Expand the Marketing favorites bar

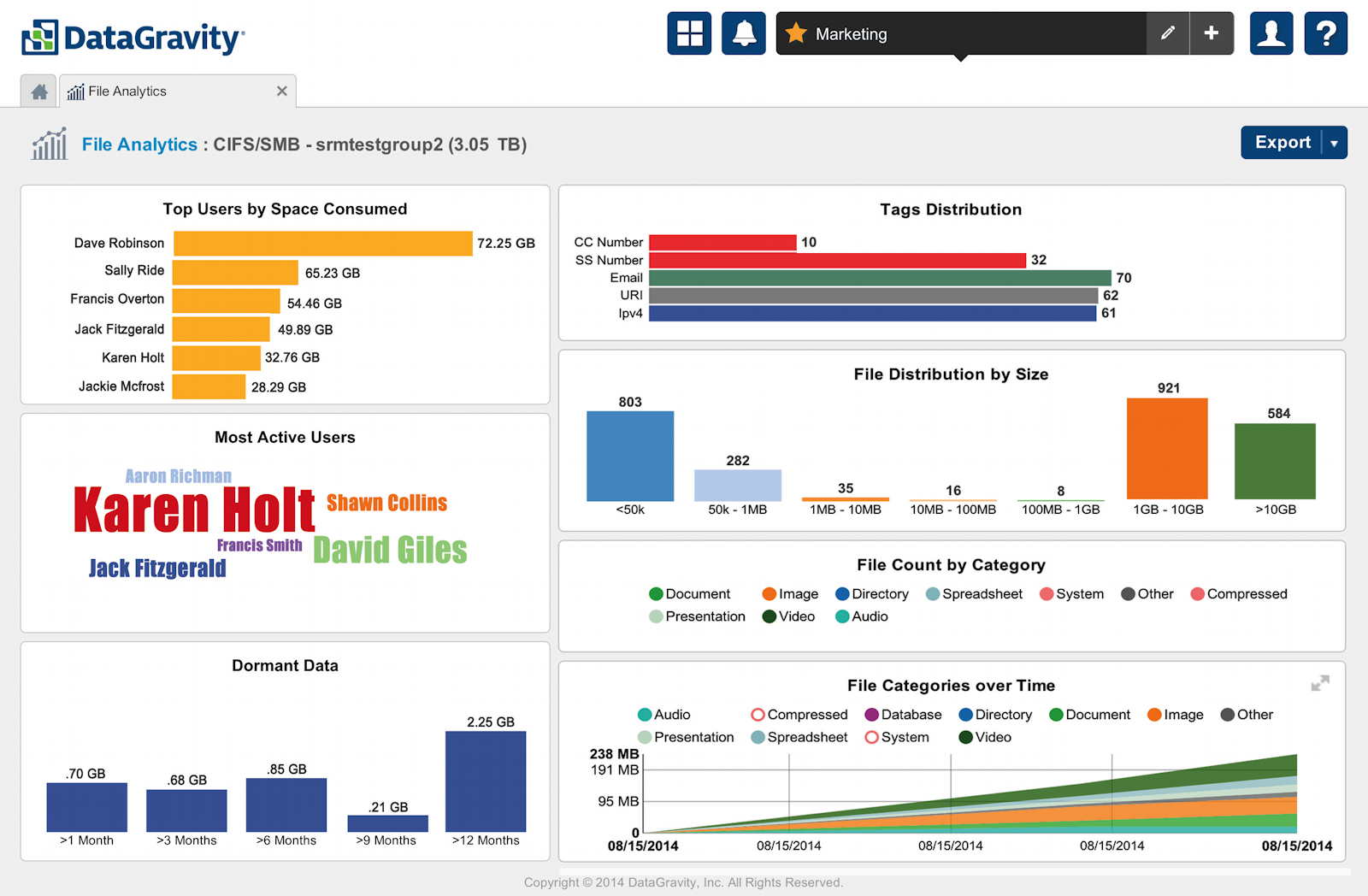960,33
